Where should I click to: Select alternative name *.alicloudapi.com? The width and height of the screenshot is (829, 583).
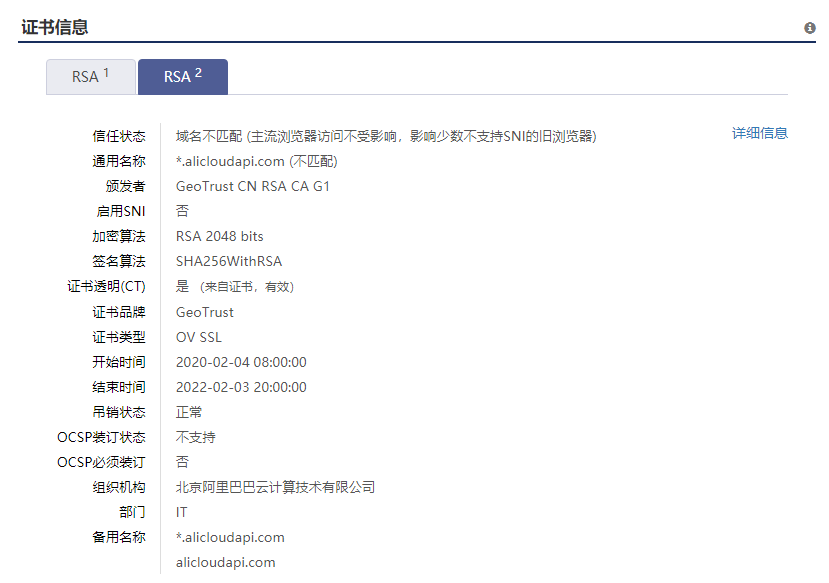click(x=230, y=538)
